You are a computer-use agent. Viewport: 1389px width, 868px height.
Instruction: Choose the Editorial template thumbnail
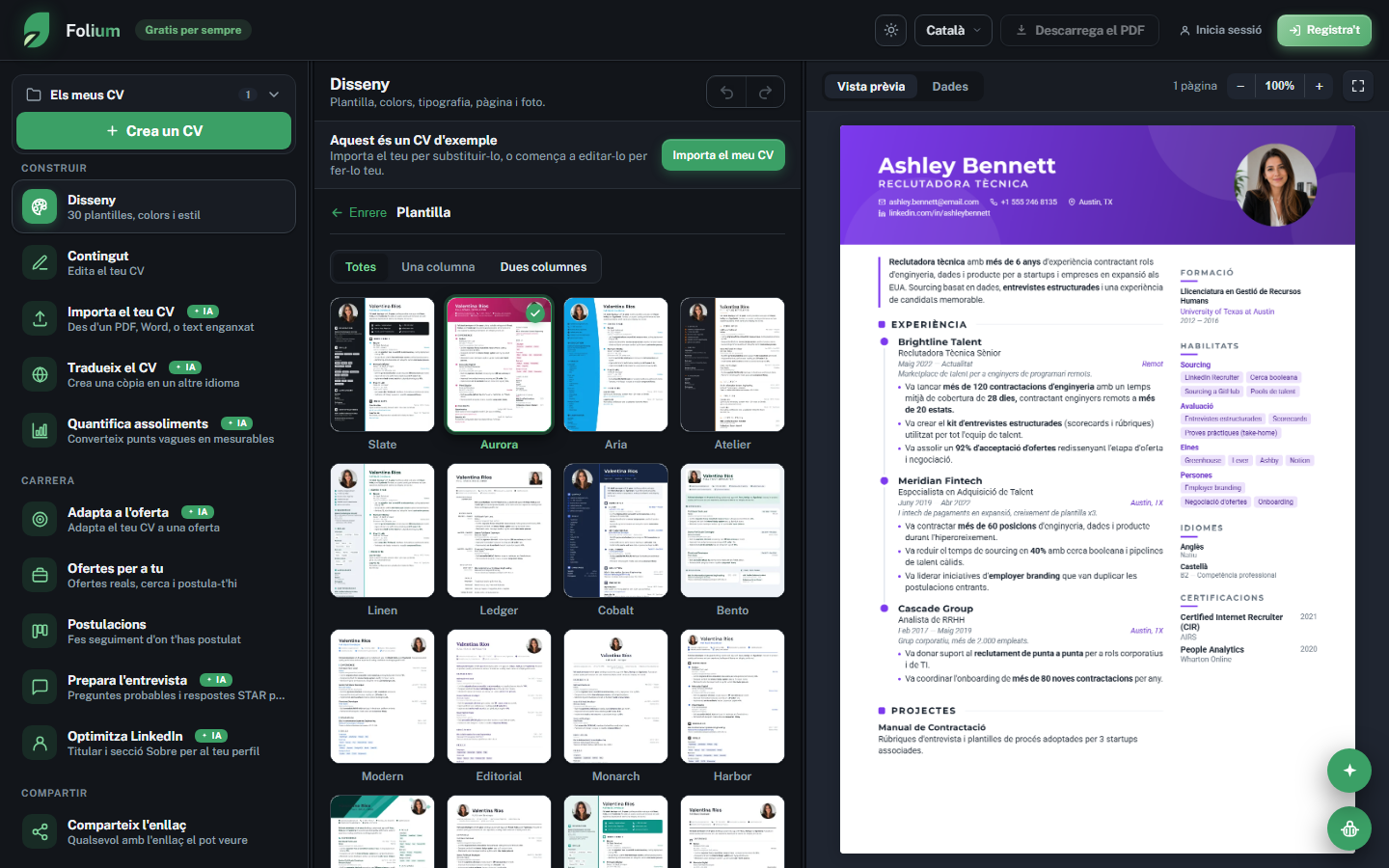(499, 696)
